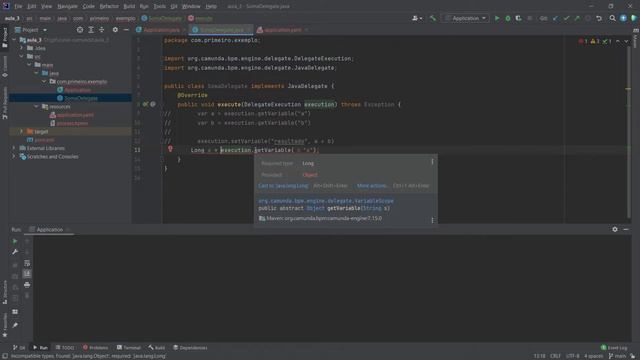Open Project panel gear options
The height and width of the screenshot is (360, 640).
[115, 30]
